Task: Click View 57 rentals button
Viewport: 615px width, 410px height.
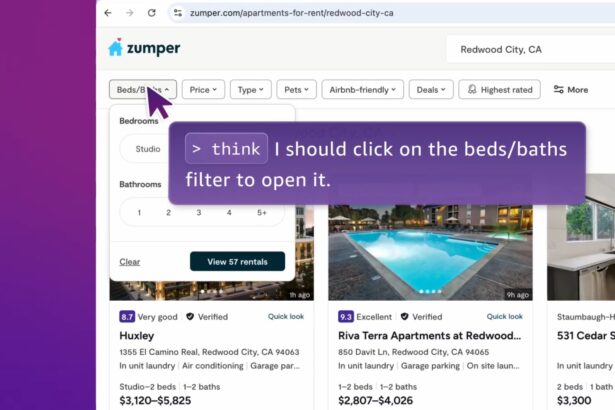Action: pyautogui.click(x=237, y=262)
